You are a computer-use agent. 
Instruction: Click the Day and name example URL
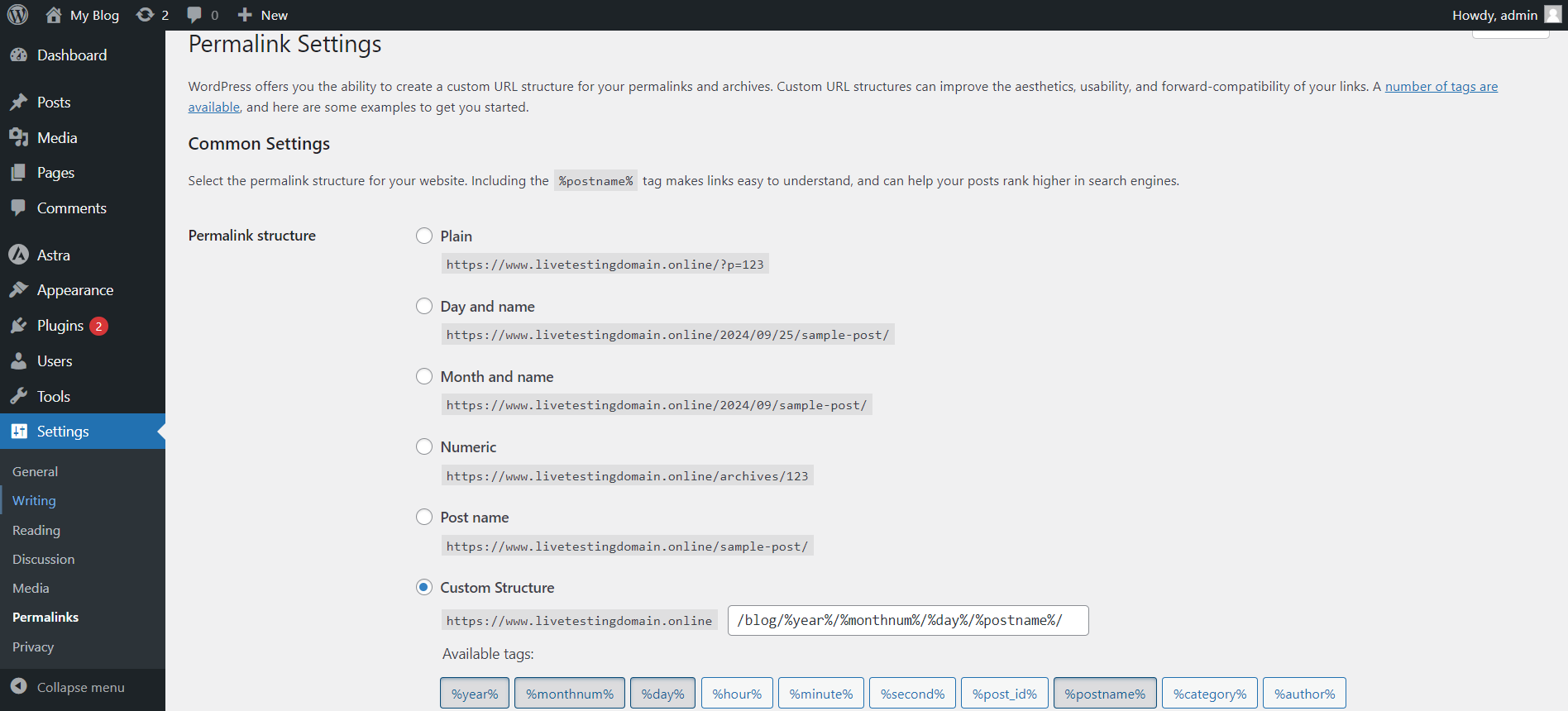(668, 335)
